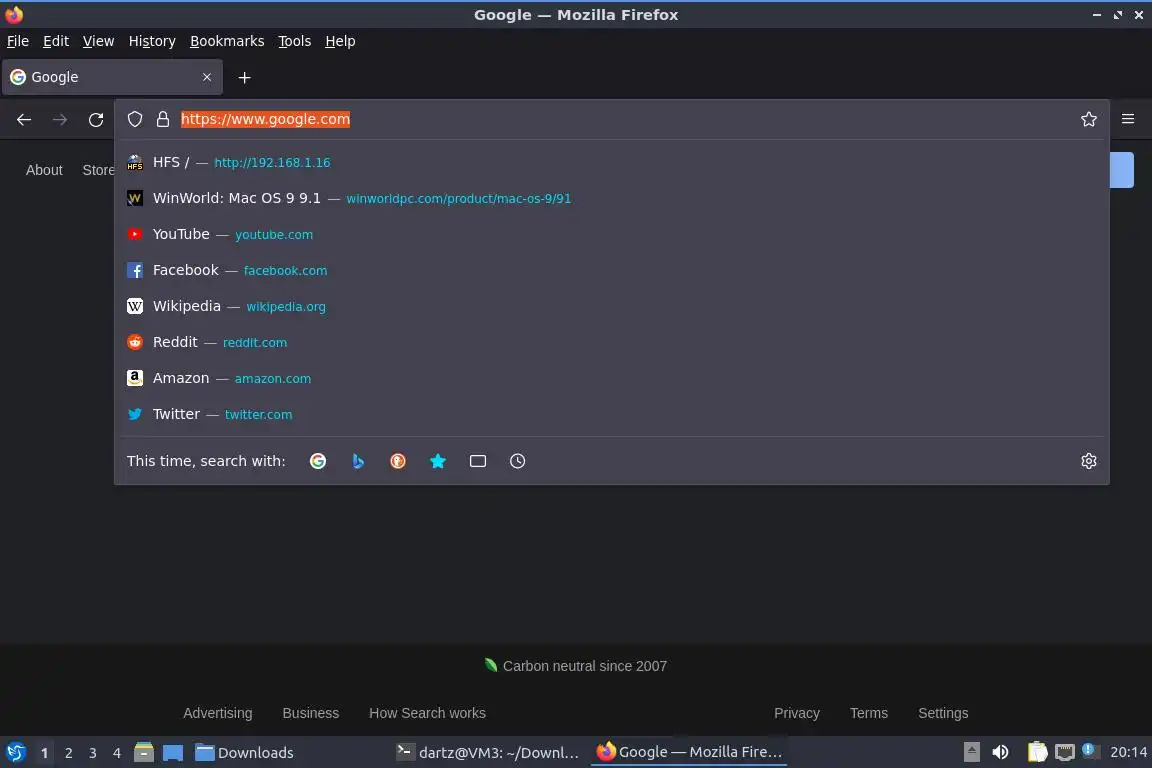Viewport: 1152px width, 768px height.
Task: Open a new tab with plus button
Action: 245,77
